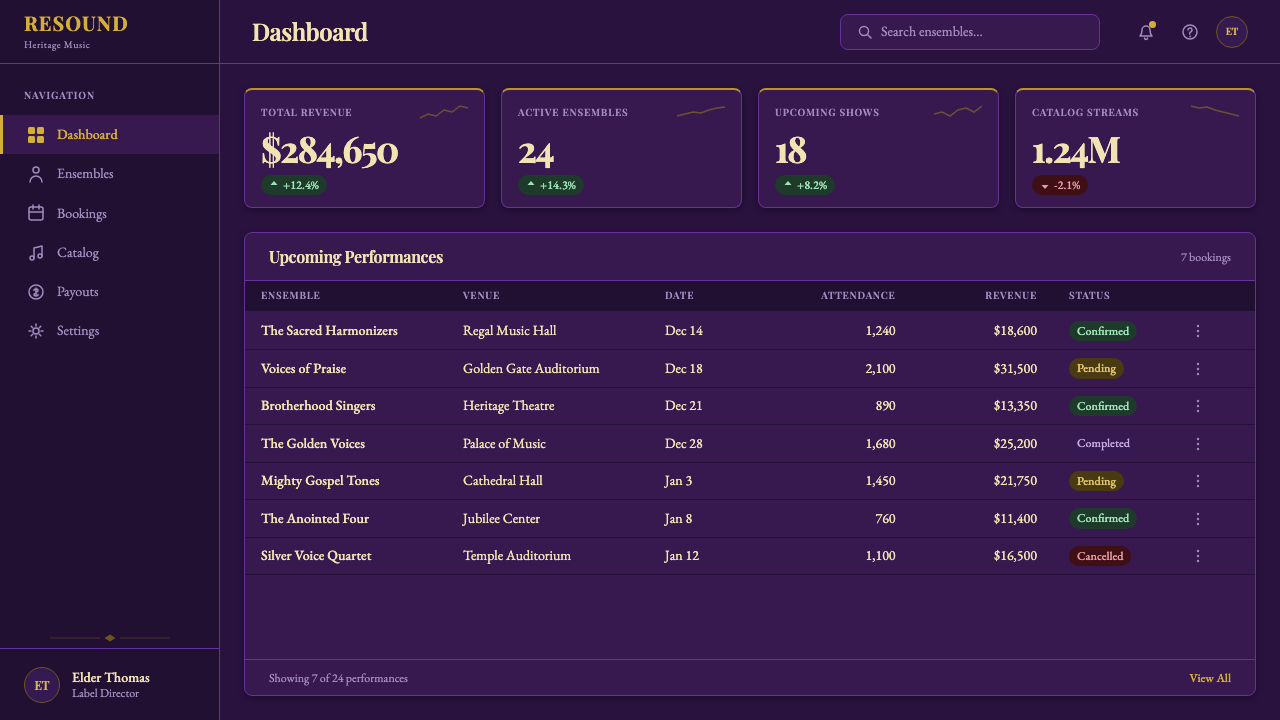Image resolution: width=1280 pixels, height=720 pixels.
Task: Open row menu for Mighty Gospel Tones
Action: pos(1198,481)
